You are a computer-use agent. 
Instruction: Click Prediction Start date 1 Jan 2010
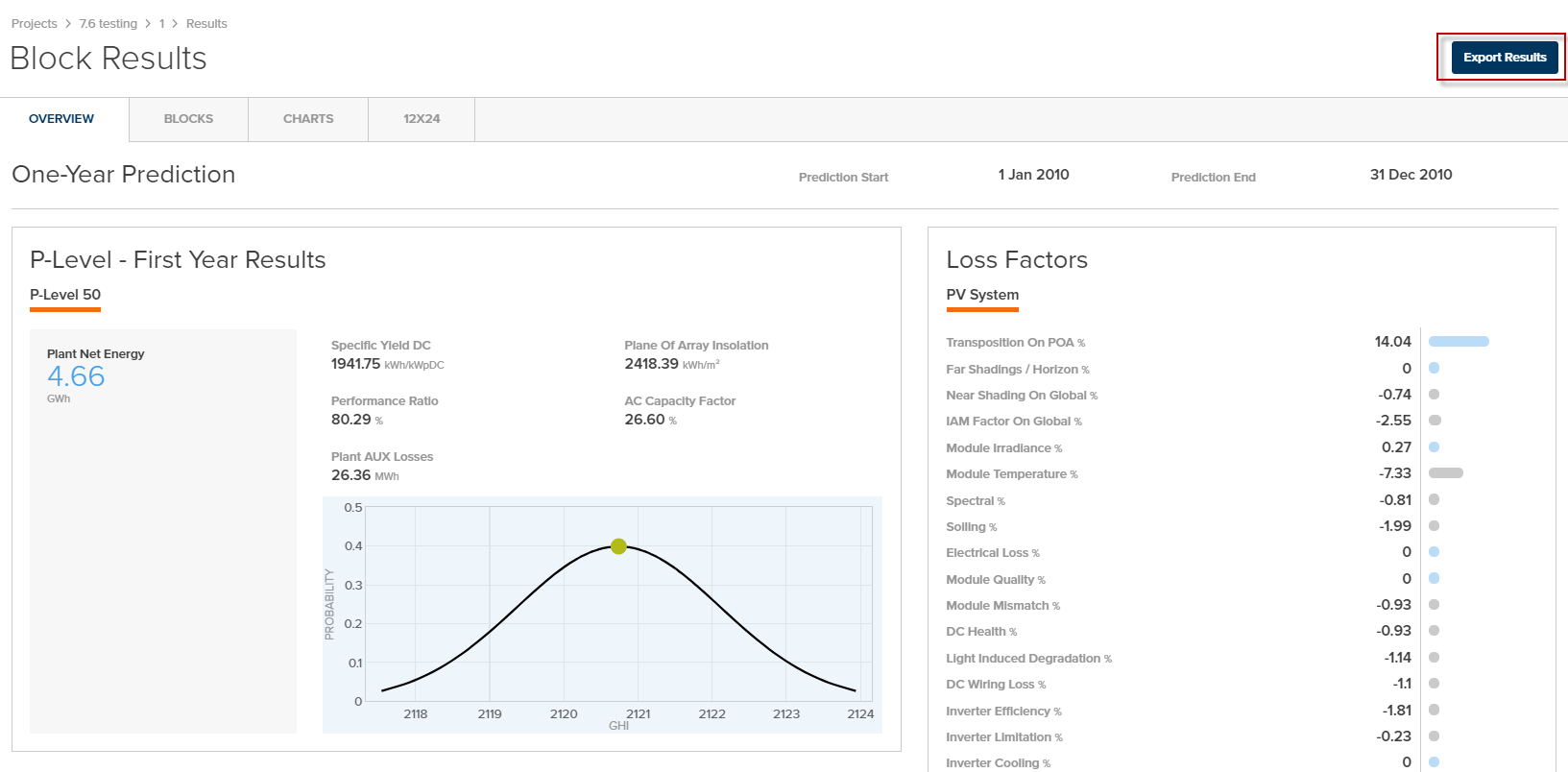[1033, 175]
